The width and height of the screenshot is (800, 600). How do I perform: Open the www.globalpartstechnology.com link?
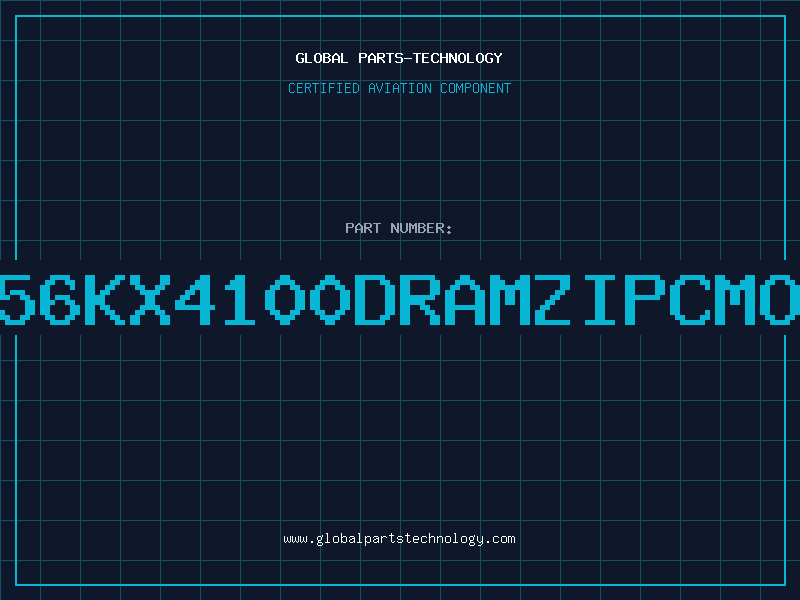point(399,539)
